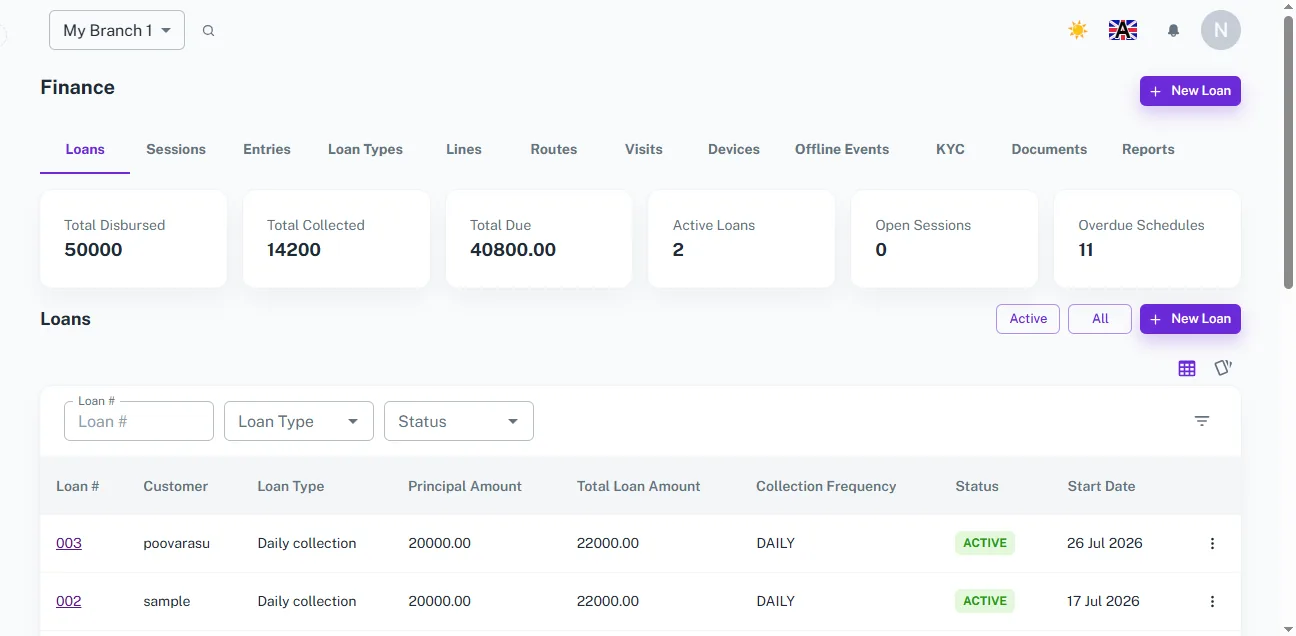This screenshot has height=636, width=1296.
Task: Show All loans button
Action: [1100, 319]
